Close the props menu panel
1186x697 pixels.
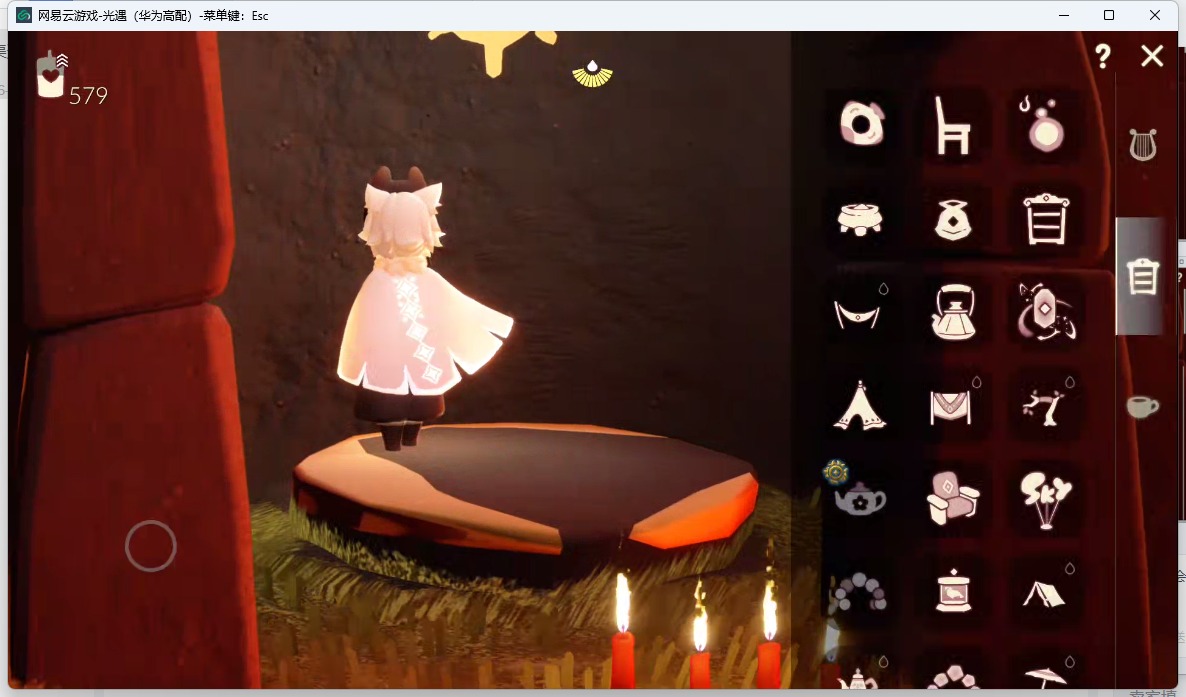1152,56
